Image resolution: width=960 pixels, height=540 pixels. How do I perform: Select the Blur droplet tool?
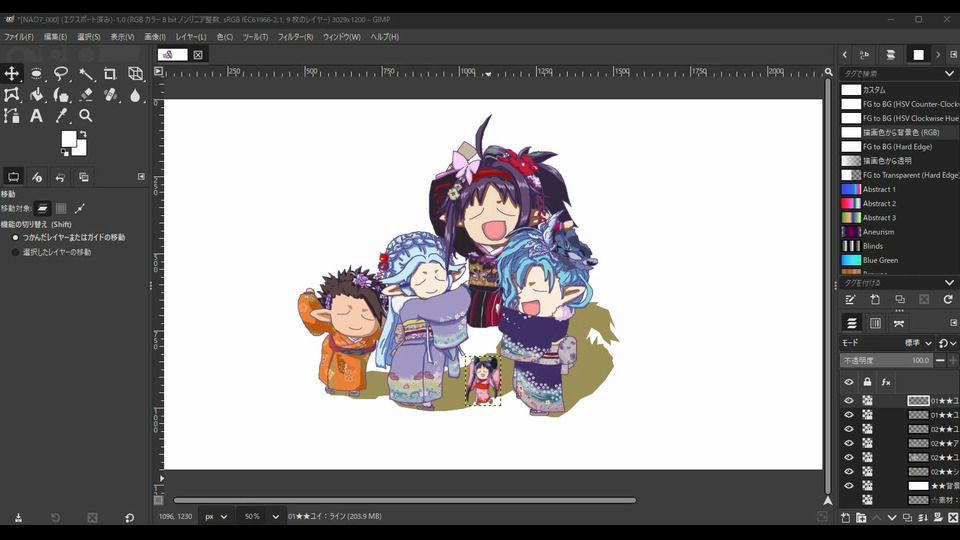(135, 95)
